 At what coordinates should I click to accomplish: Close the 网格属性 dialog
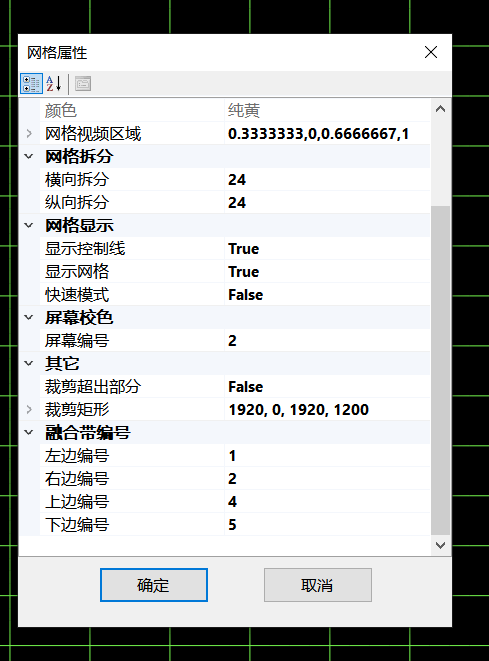click(431, 52)
